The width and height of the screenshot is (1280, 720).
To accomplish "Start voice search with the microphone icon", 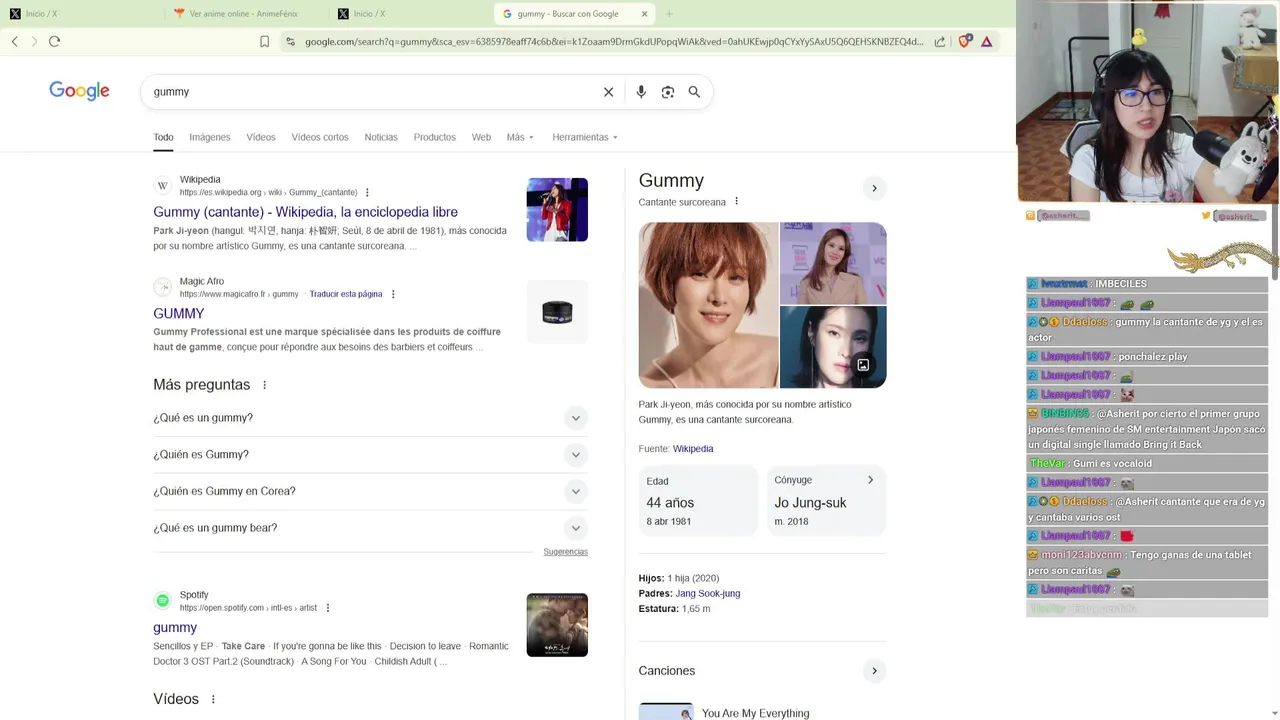I will pos(641,92).
